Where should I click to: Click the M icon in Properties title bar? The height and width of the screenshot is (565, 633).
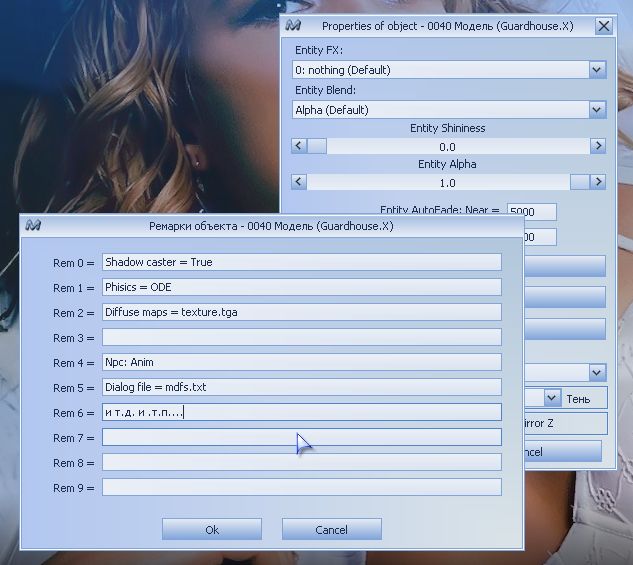[x=294, y=26]
